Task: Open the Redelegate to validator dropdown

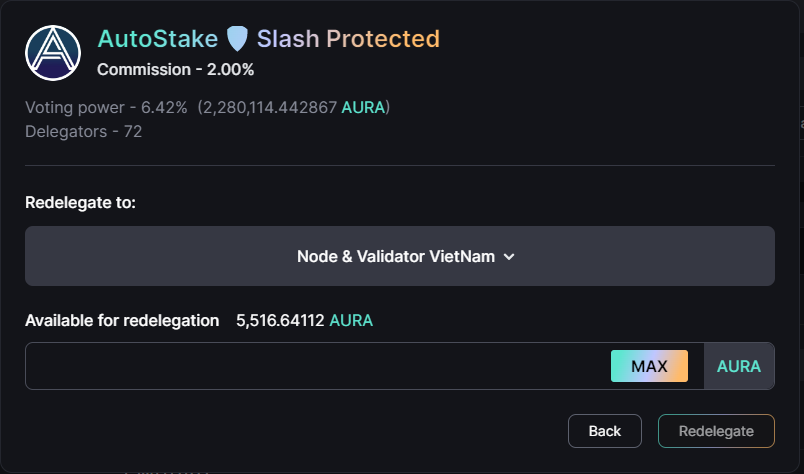Action: [399, 256]
